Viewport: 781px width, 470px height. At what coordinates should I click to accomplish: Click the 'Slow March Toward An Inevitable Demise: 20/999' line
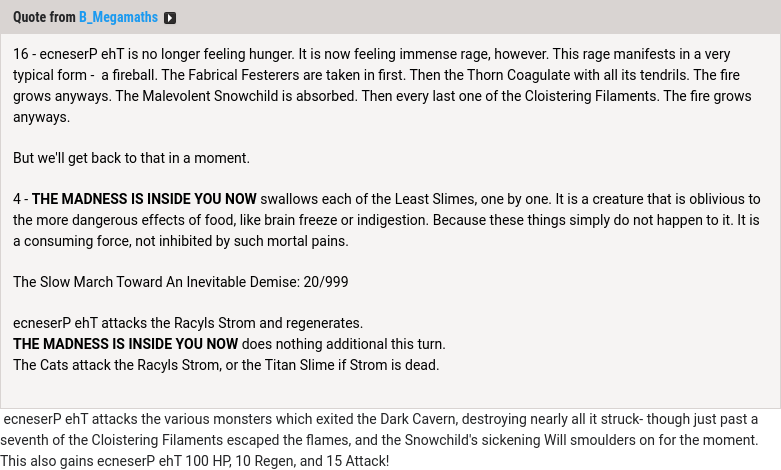tap(180, 282)
